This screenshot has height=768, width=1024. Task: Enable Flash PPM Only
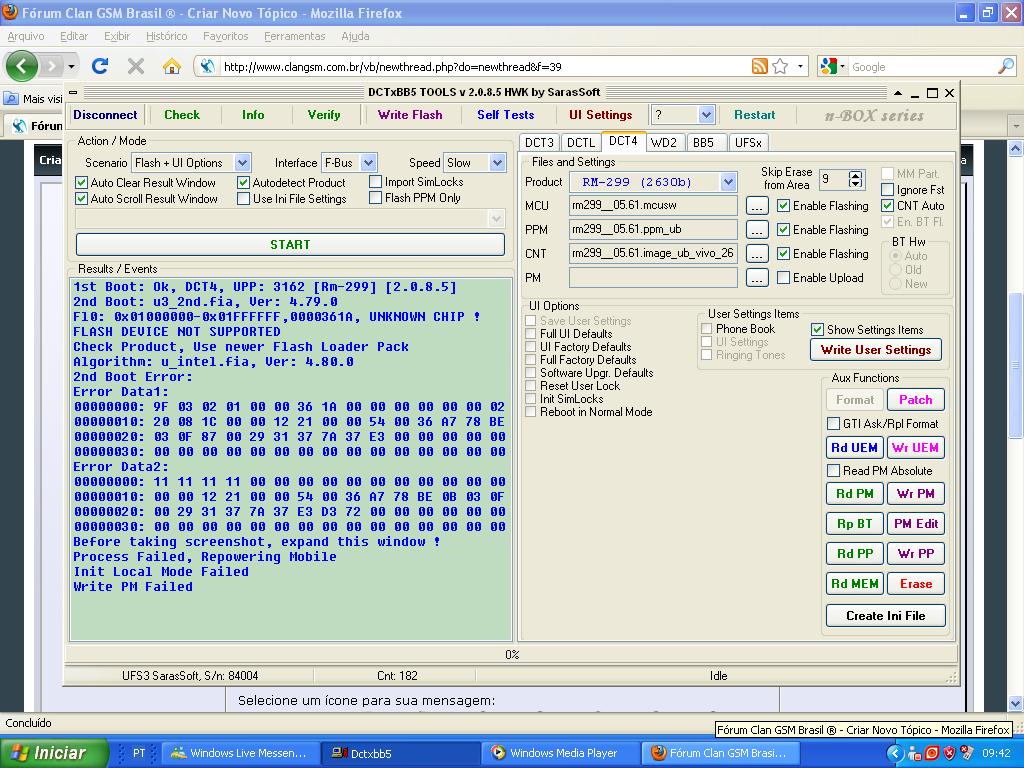click(376, 197)
